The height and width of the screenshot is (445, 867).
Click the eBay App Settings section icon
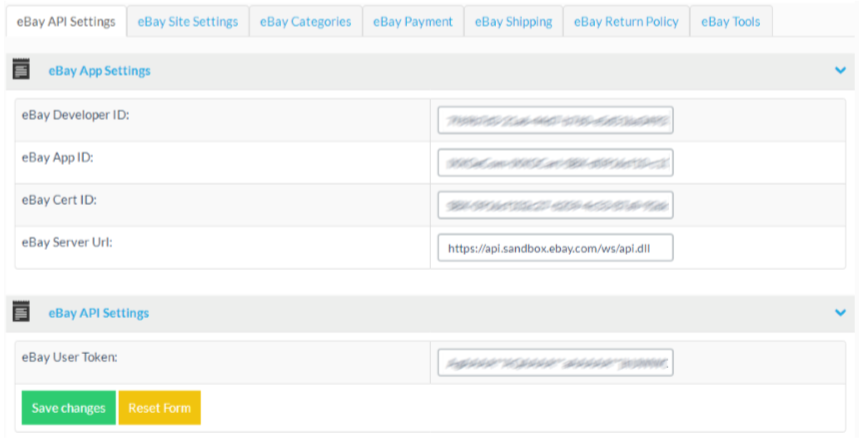point(20,70)
